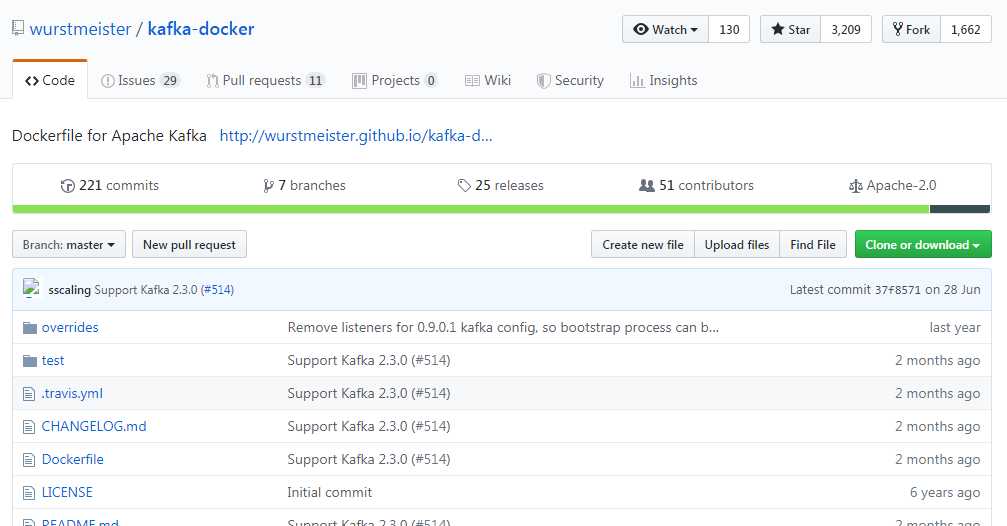This screenshot has width=1007, height=526.
Task: Open latest commit hash 37f8571
Action: click(897, 290)
